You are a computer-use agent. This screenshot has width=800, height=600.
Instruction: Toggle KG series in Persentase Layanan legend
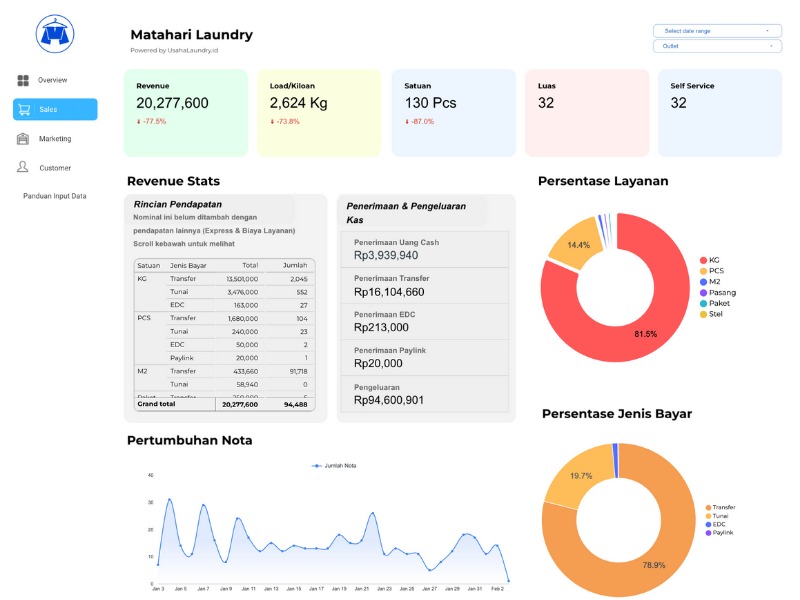714,260
